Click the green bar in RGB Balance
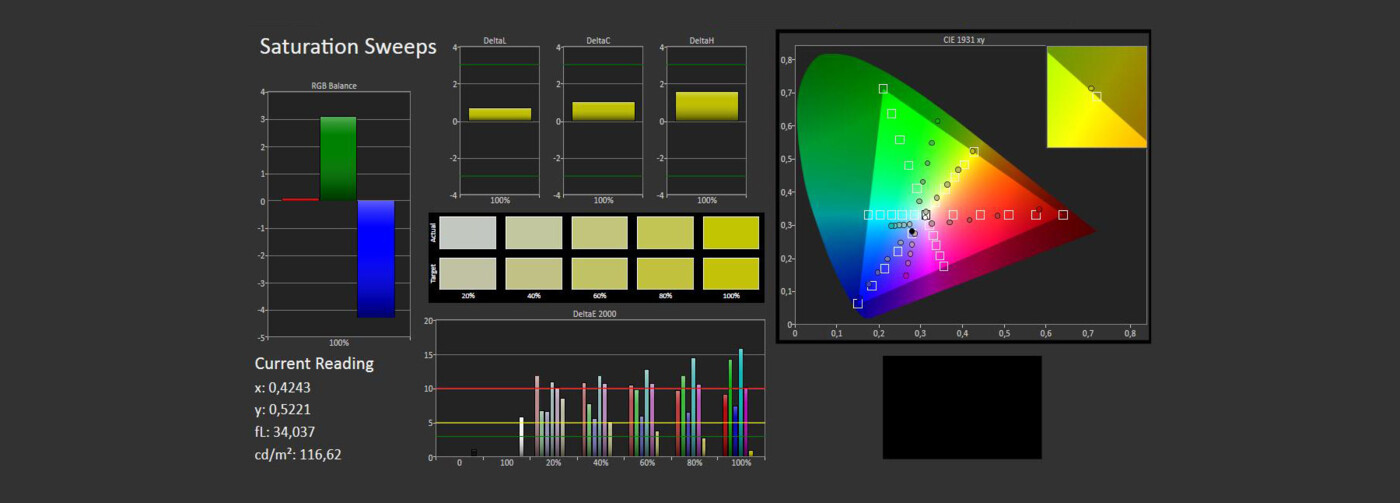Screen dimensions: 1400x503 [338, 158]
